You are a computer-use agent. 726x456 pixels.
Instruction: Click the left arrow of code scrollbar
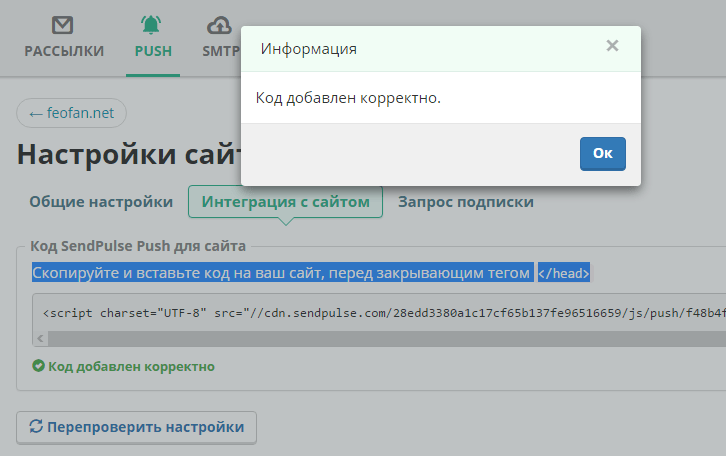40,338
